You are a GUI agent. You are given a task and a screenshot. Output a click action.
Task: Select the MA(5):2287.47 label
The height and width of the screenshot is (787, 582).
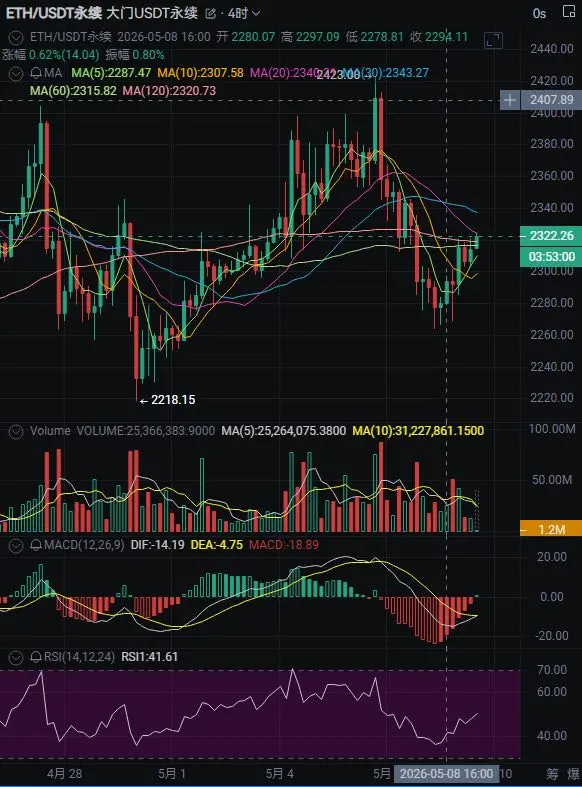tap(111, 73)
